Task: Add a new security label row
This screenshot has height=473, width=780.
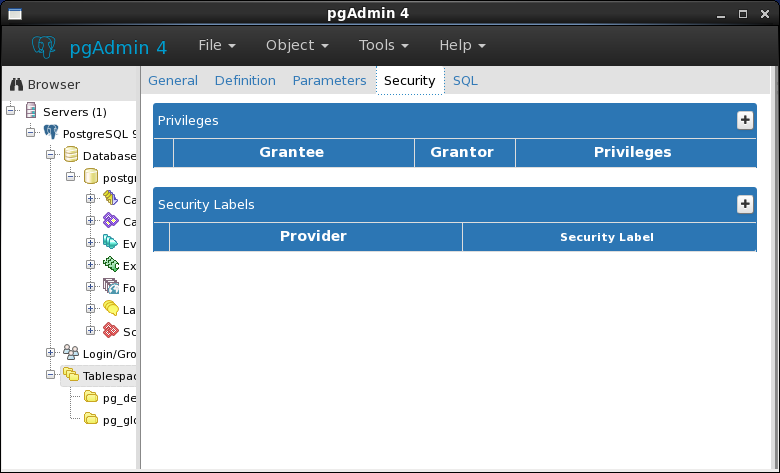Action: pyautogui.click(x=745, y=204)
